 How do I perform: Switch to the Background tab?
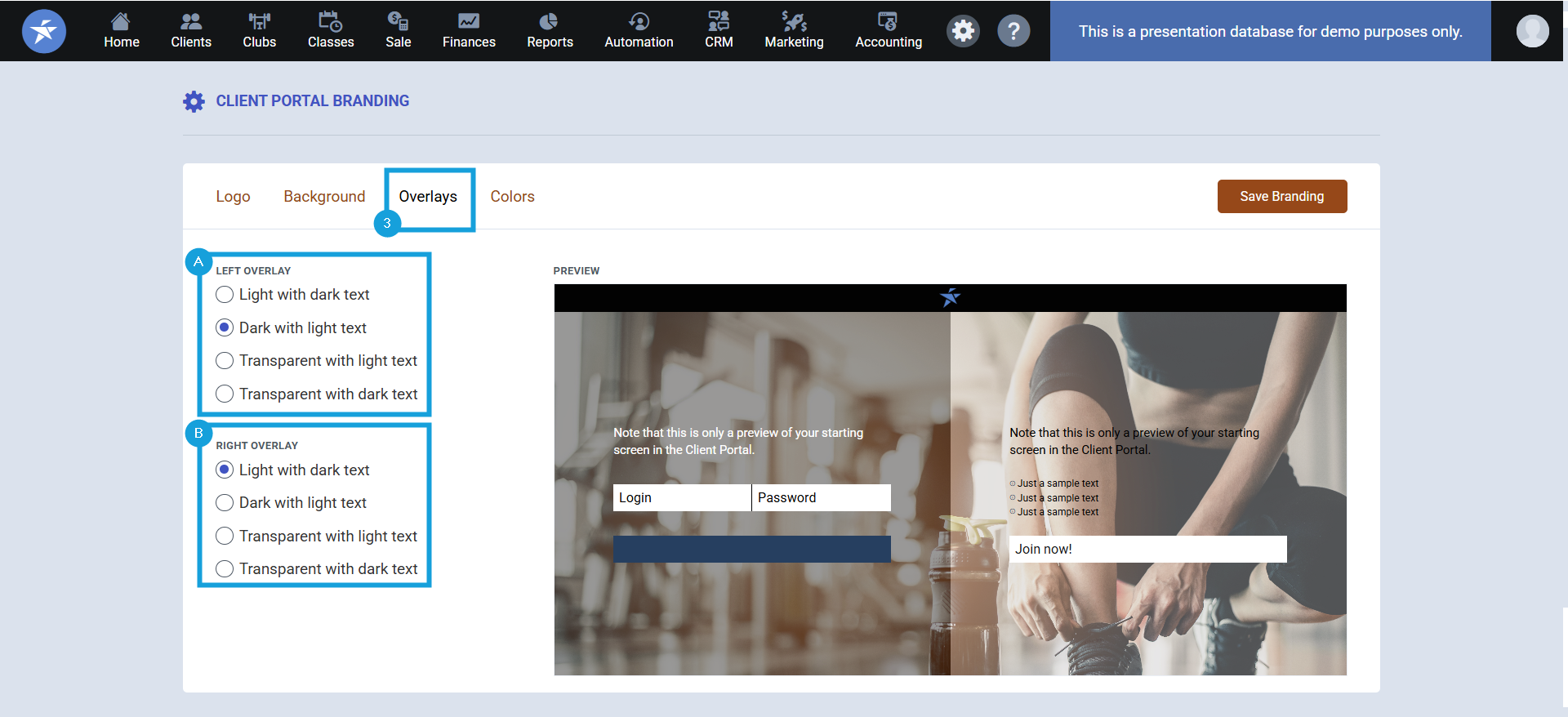(324, 197)
